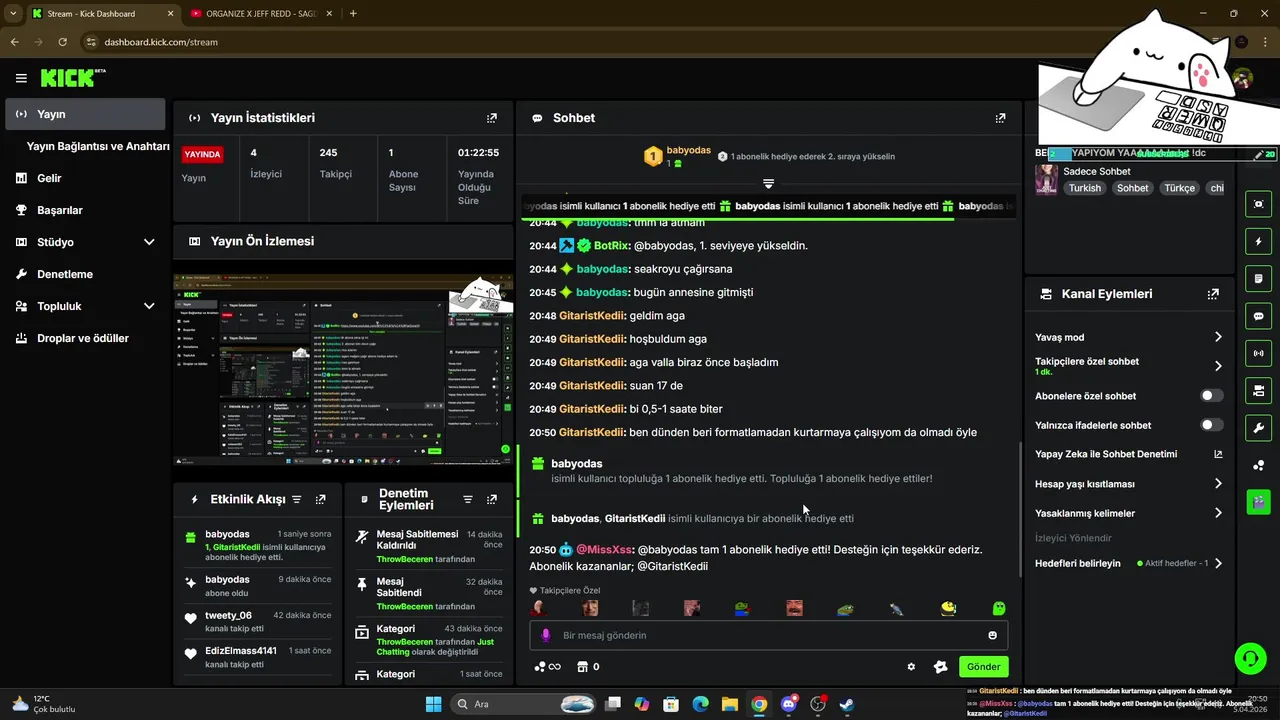Click the document icon in right sidebar

coord(1258,279)
